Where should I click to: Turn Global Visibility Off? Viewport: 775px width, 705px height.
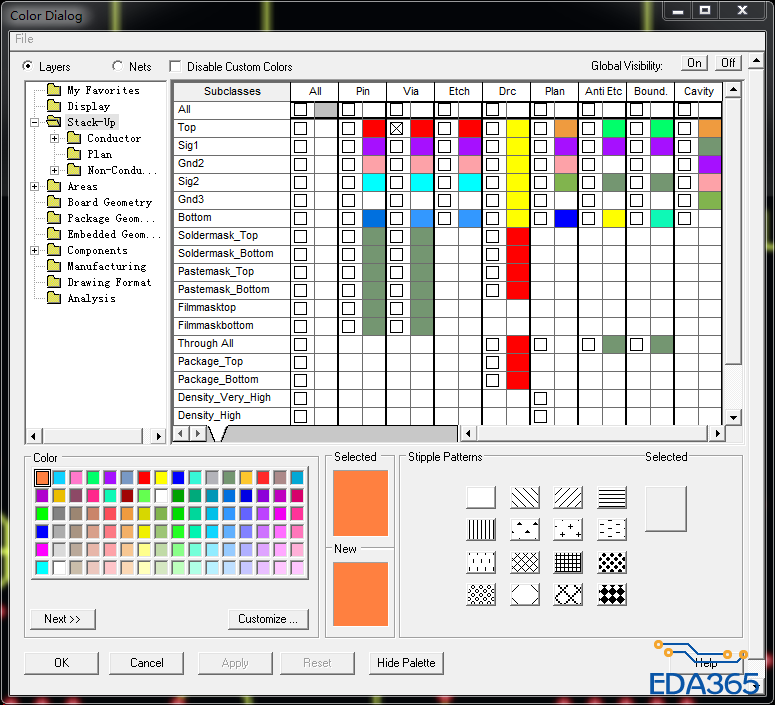click(728, 63)
